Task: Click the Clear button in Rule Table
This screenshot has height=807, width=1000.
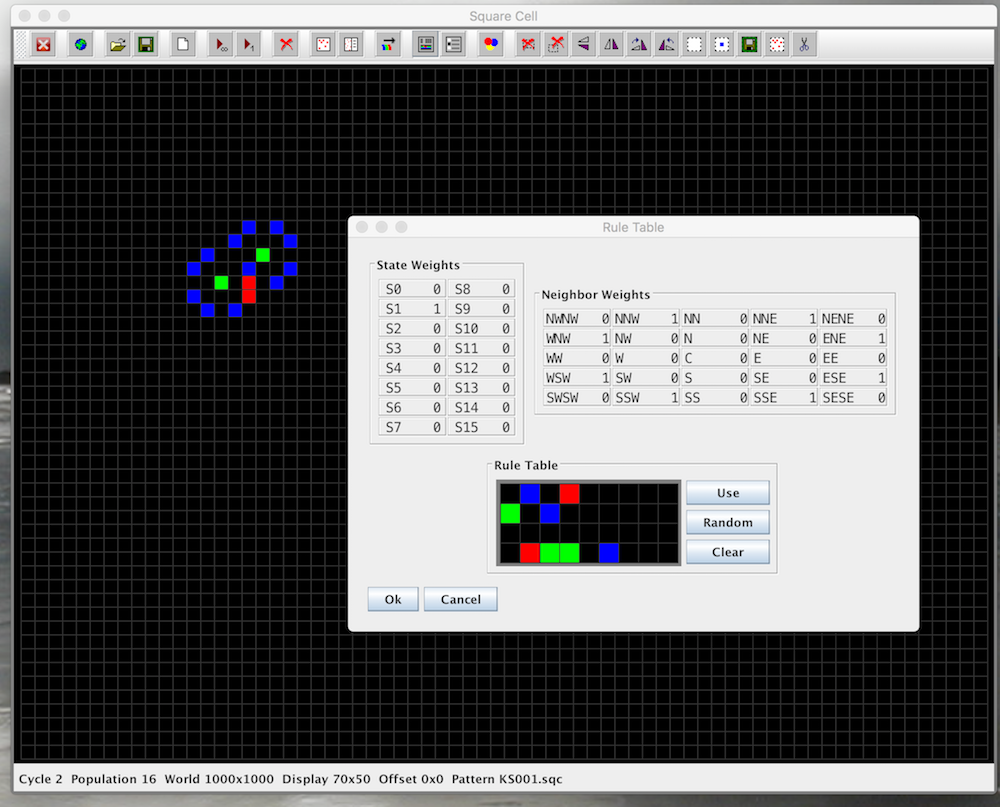Action: coord(728,552)
